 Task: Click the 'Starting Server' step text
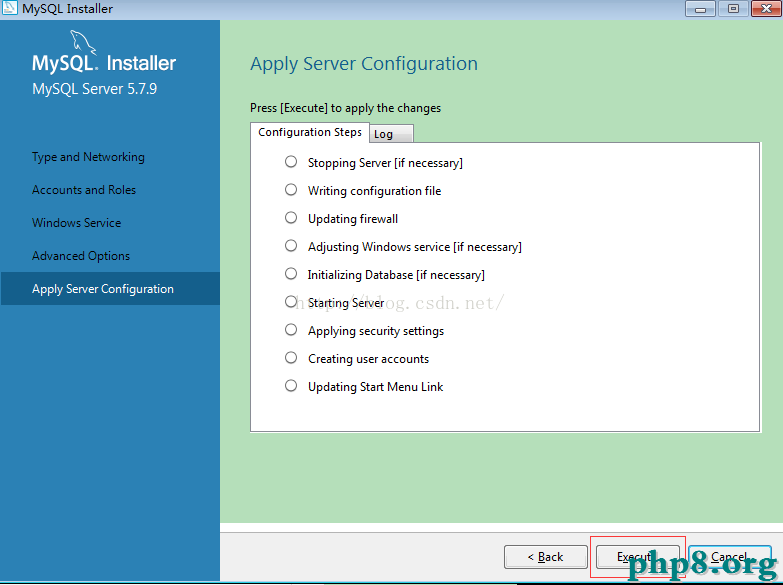(x=346, y=303)
